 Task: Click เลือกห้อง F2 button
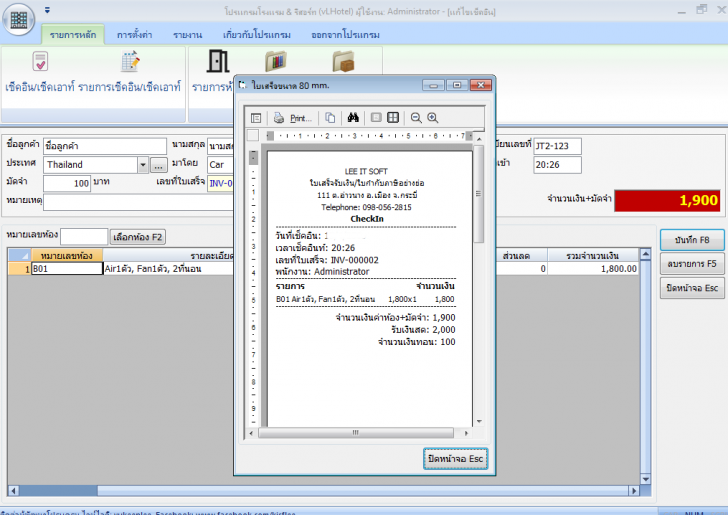(138, 237)
